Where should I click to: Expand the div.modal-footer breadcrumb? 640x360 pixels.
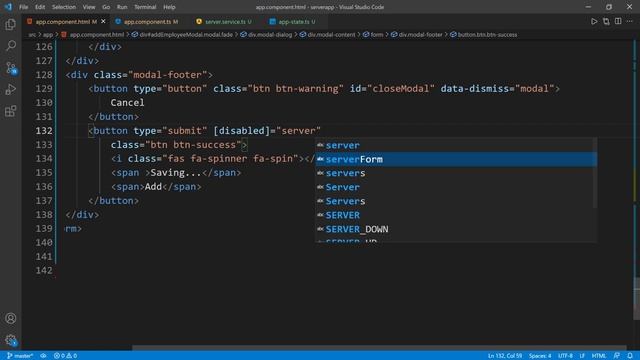click(417, 35)
